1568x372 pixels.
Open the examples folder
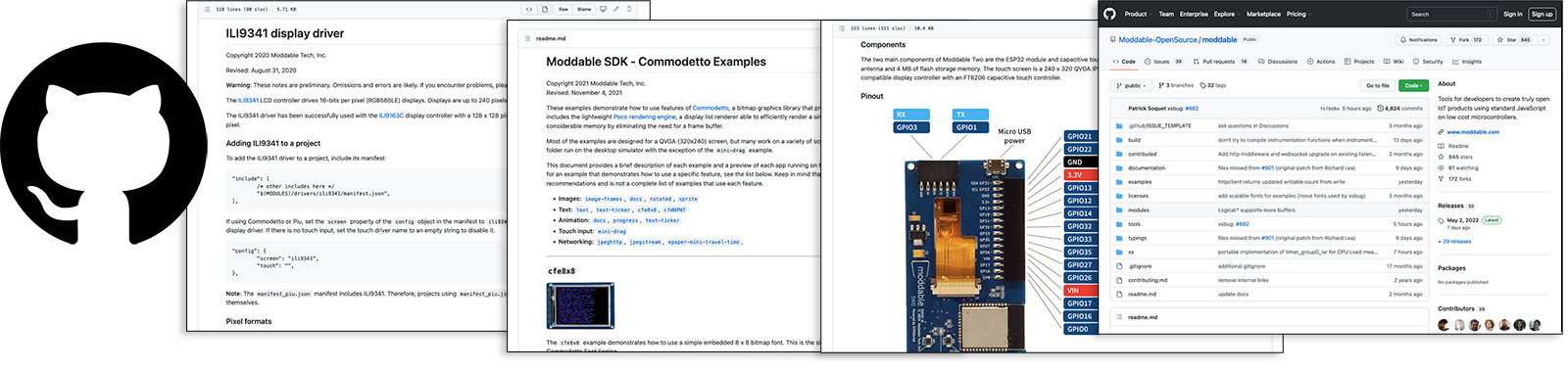click(x=1140, y=182)
